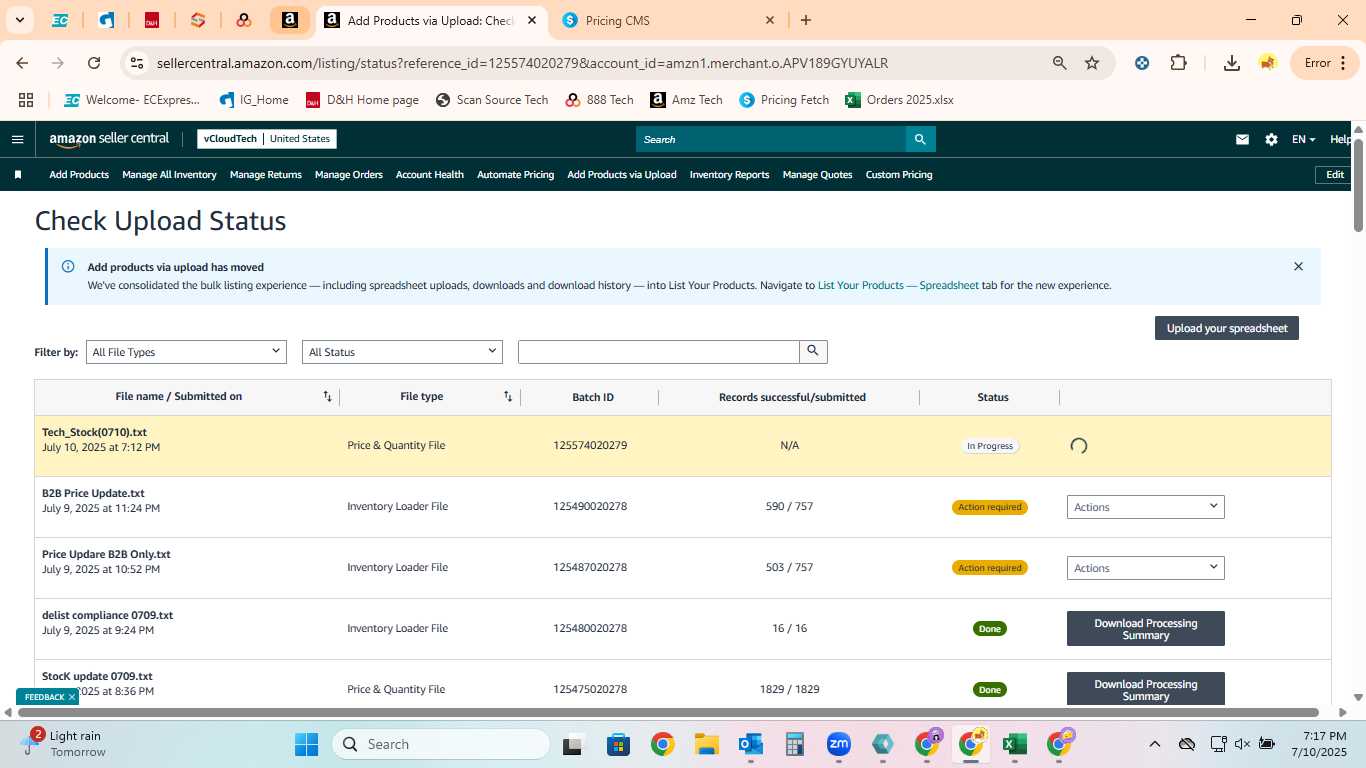Open Inventory Reports nav item
This screenshot has height=768, width=1366.
click(x=730, y=174)
